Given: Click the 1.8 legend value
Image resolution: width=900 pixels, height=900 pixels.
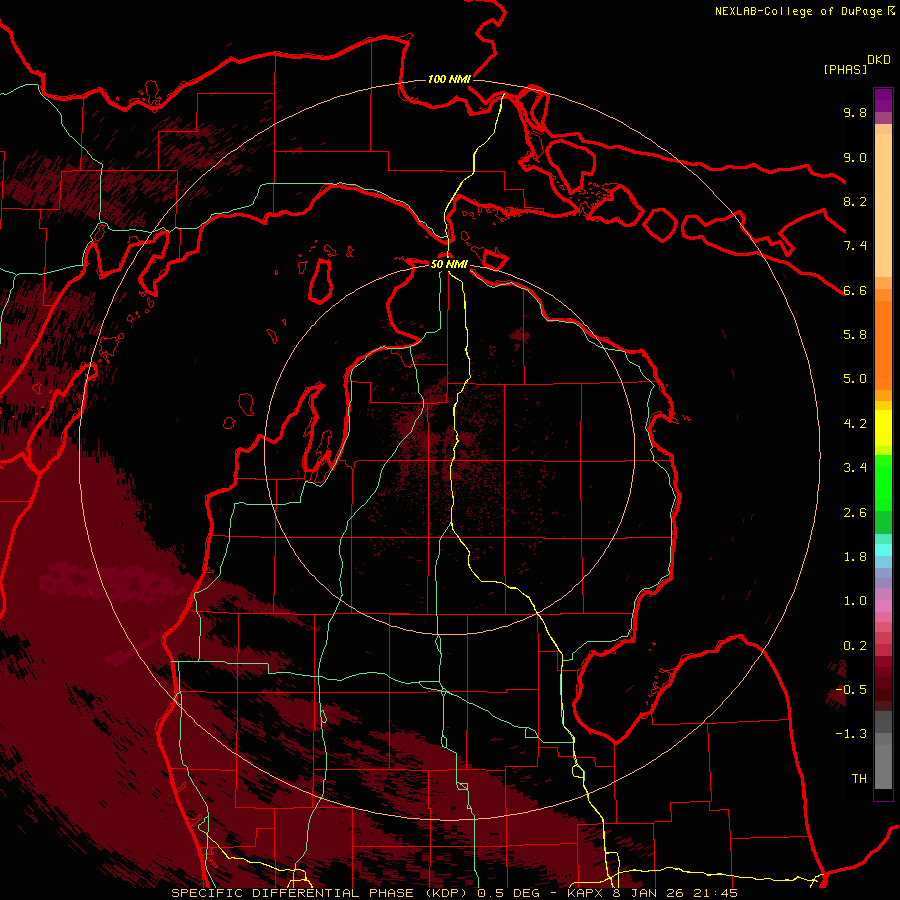Looking at the screenshot, I should 855,557.
